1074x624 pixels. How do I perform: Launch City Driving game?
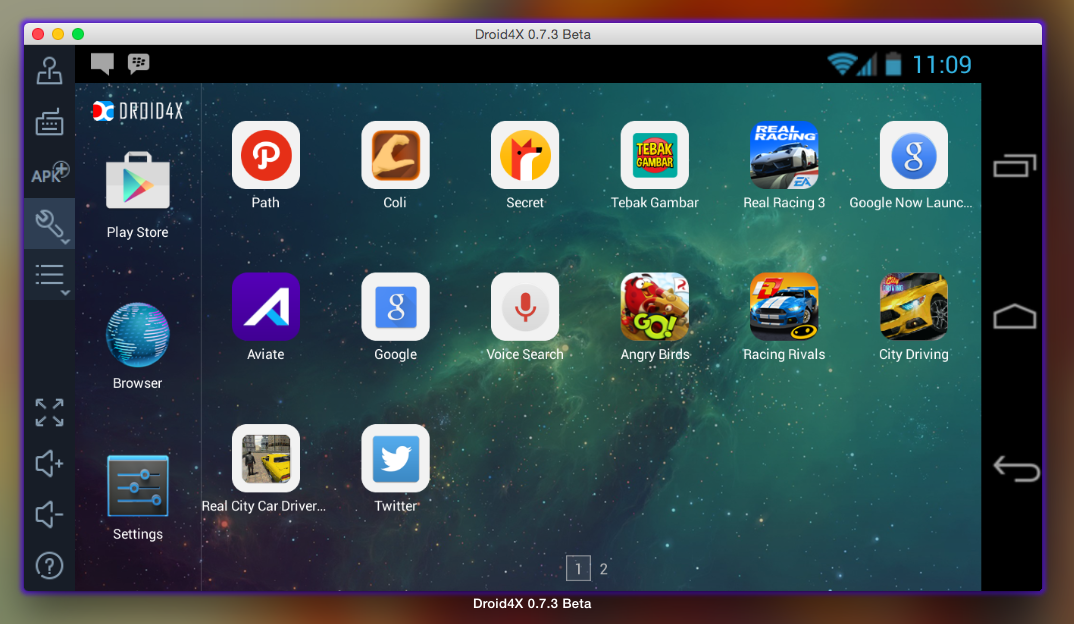[x=914, y=307]
